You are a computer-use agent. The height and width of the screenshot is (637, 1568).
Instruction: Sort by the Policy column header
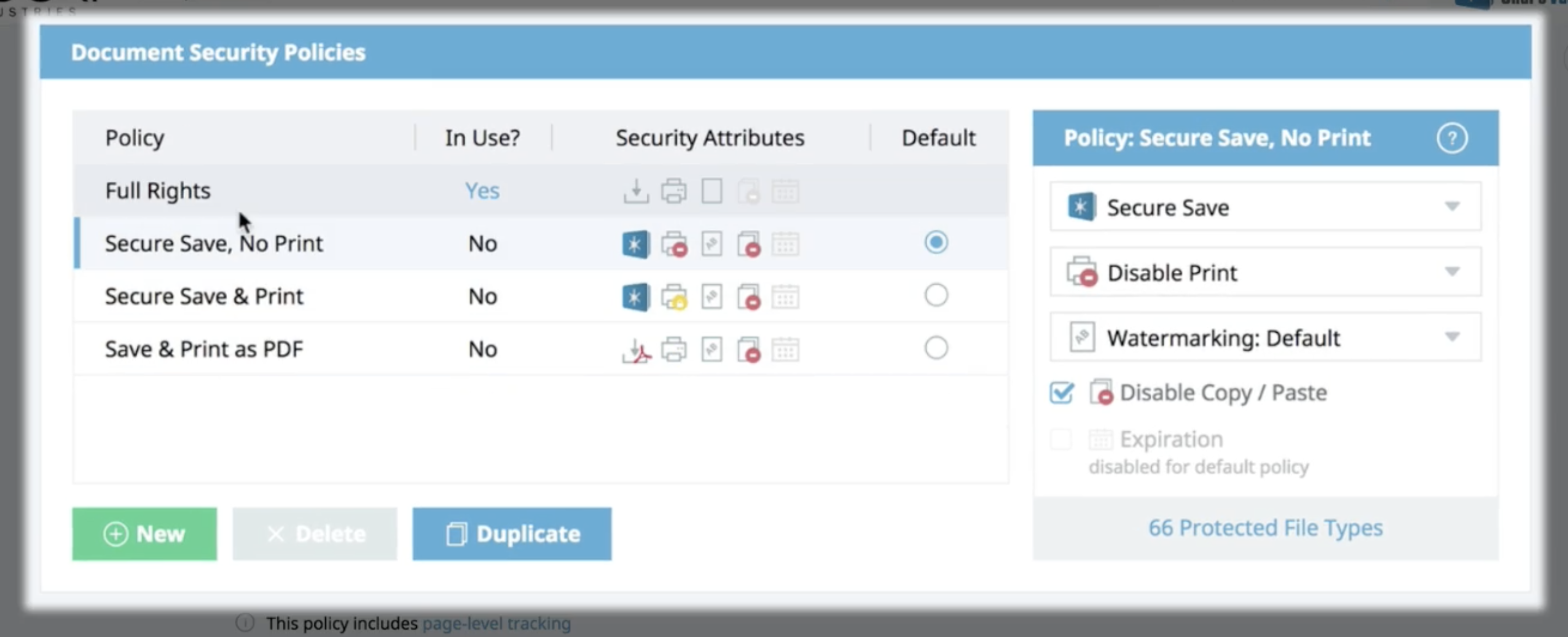(x=135, y=138)
